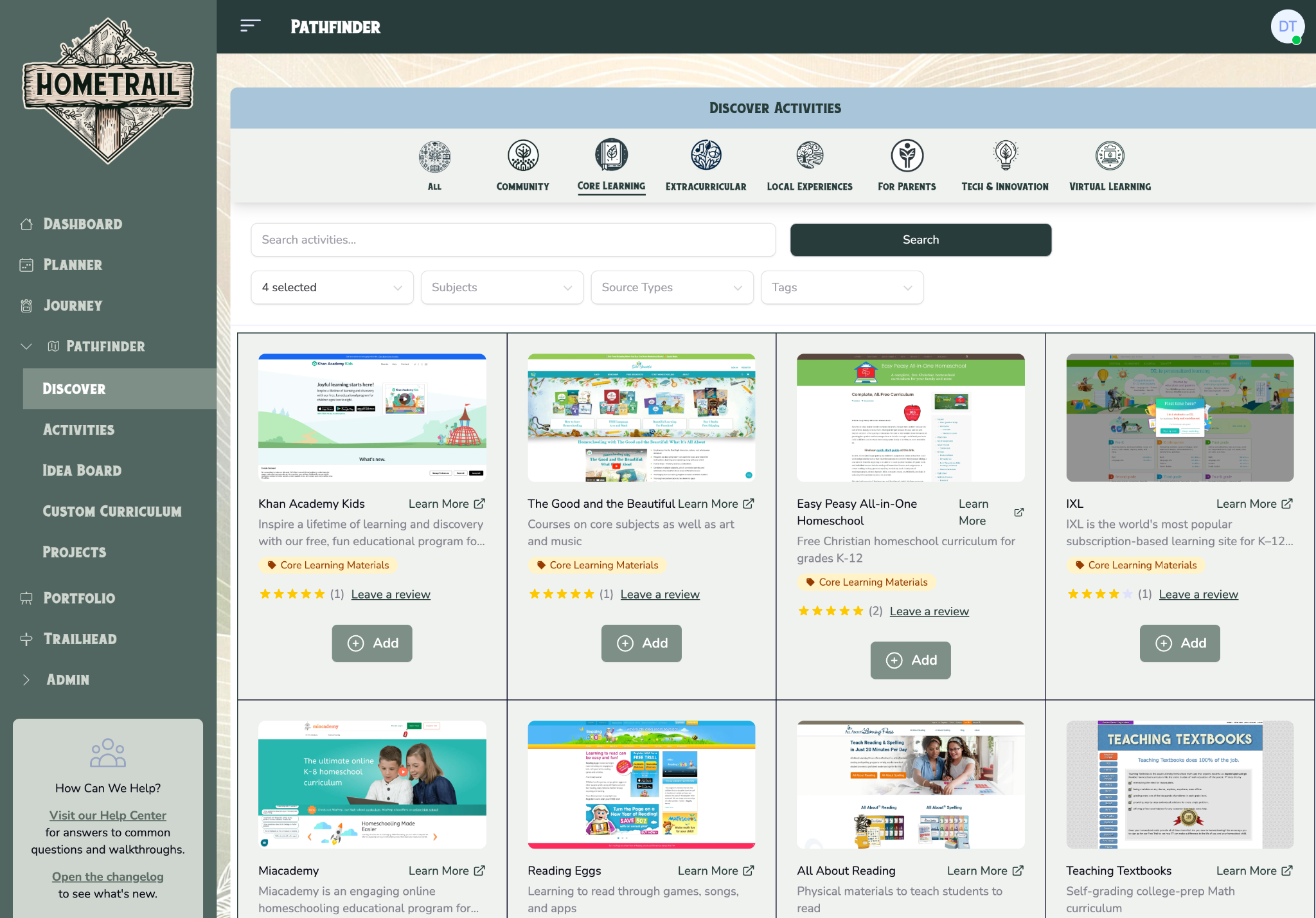The width and height of the screenshot is (1316, 918).
Task: Select the Local Experiences category icon
Action: point(810,156)
